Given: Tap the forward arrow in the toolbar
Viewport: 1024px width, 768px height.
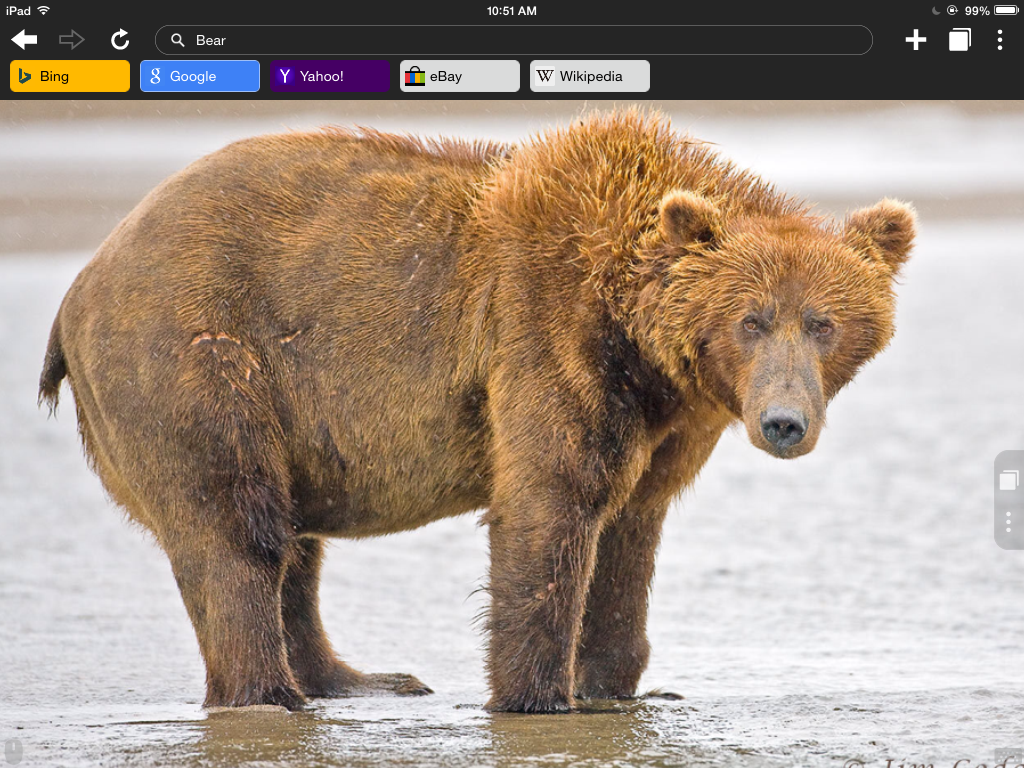Looking at the screenshot, I should [x=72, y=40].
